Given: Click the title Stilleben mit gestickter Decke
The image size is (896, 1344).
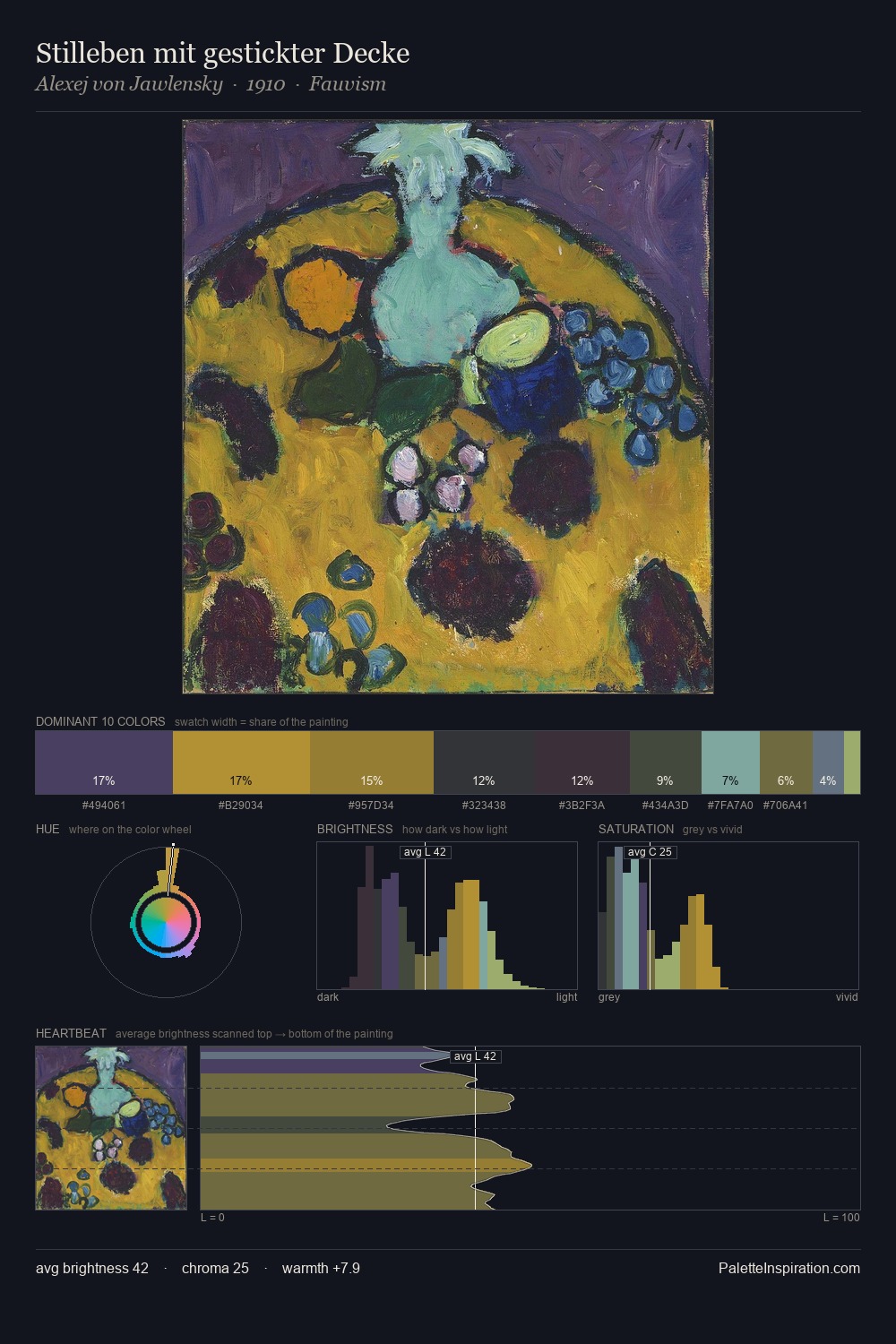Looking at the screenshot, I should pos(223,54).
